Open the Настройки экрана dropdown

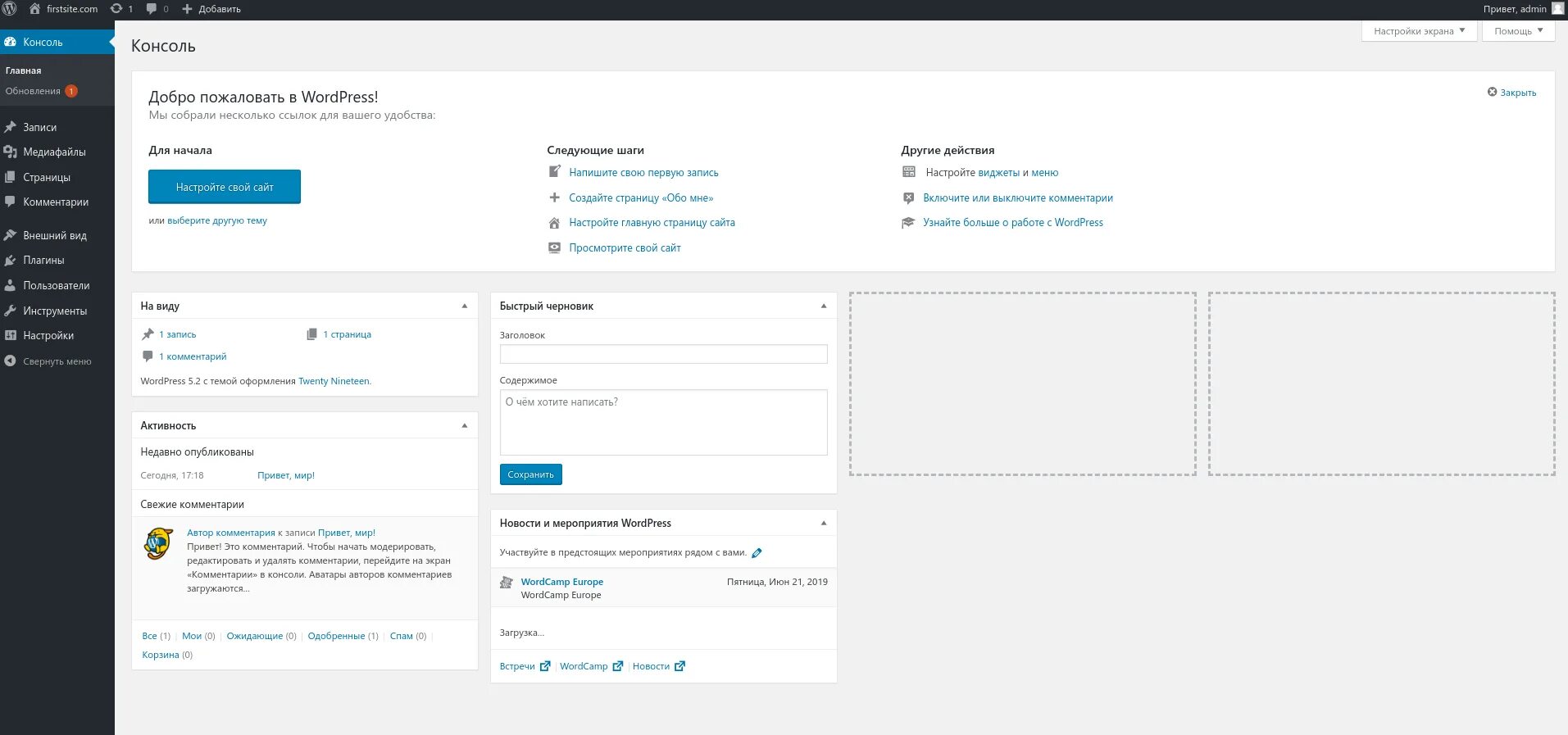tap(1419, 31)
